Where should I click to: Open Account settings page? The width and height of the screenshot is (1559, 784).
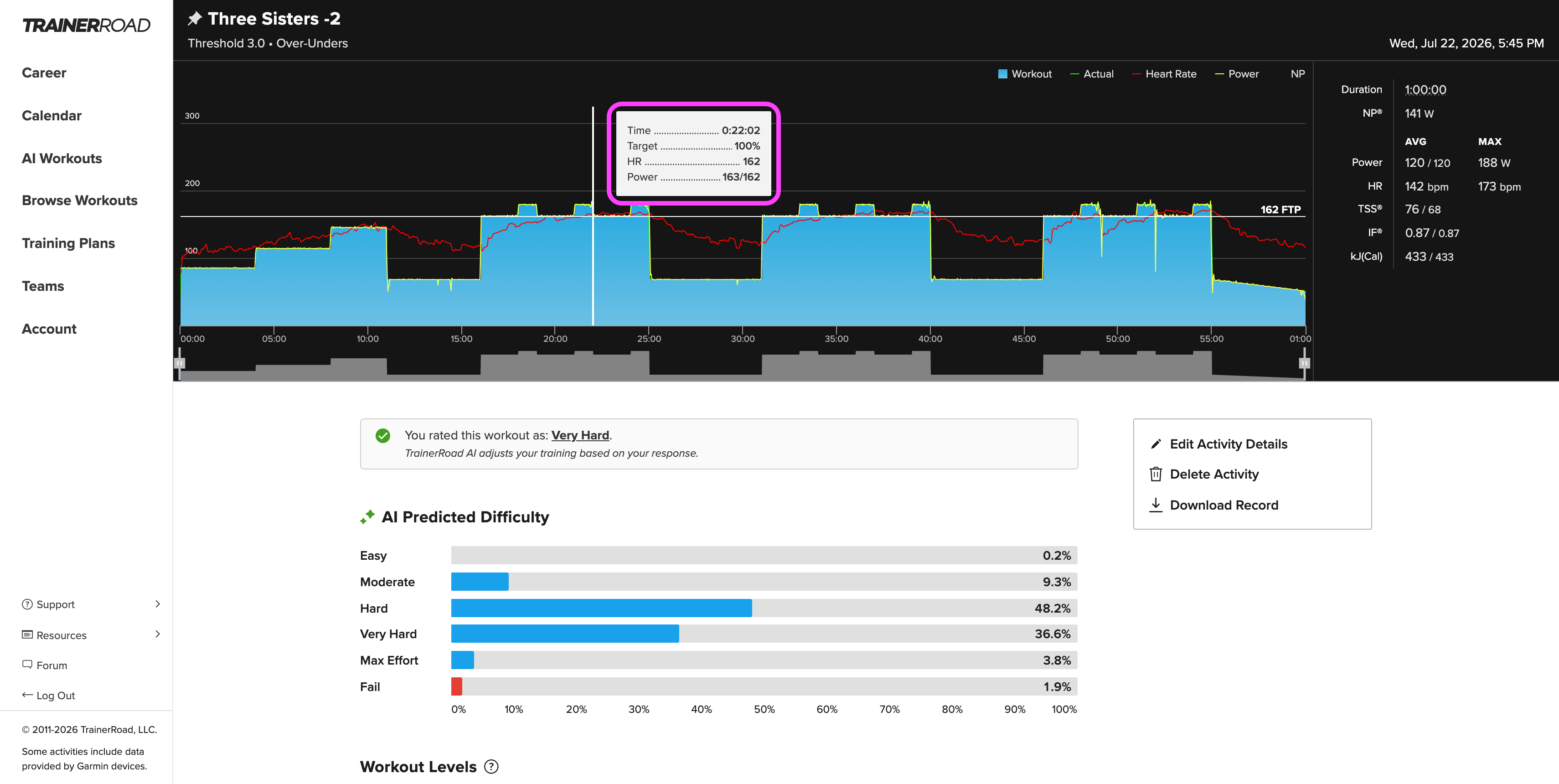pos(50,329)
